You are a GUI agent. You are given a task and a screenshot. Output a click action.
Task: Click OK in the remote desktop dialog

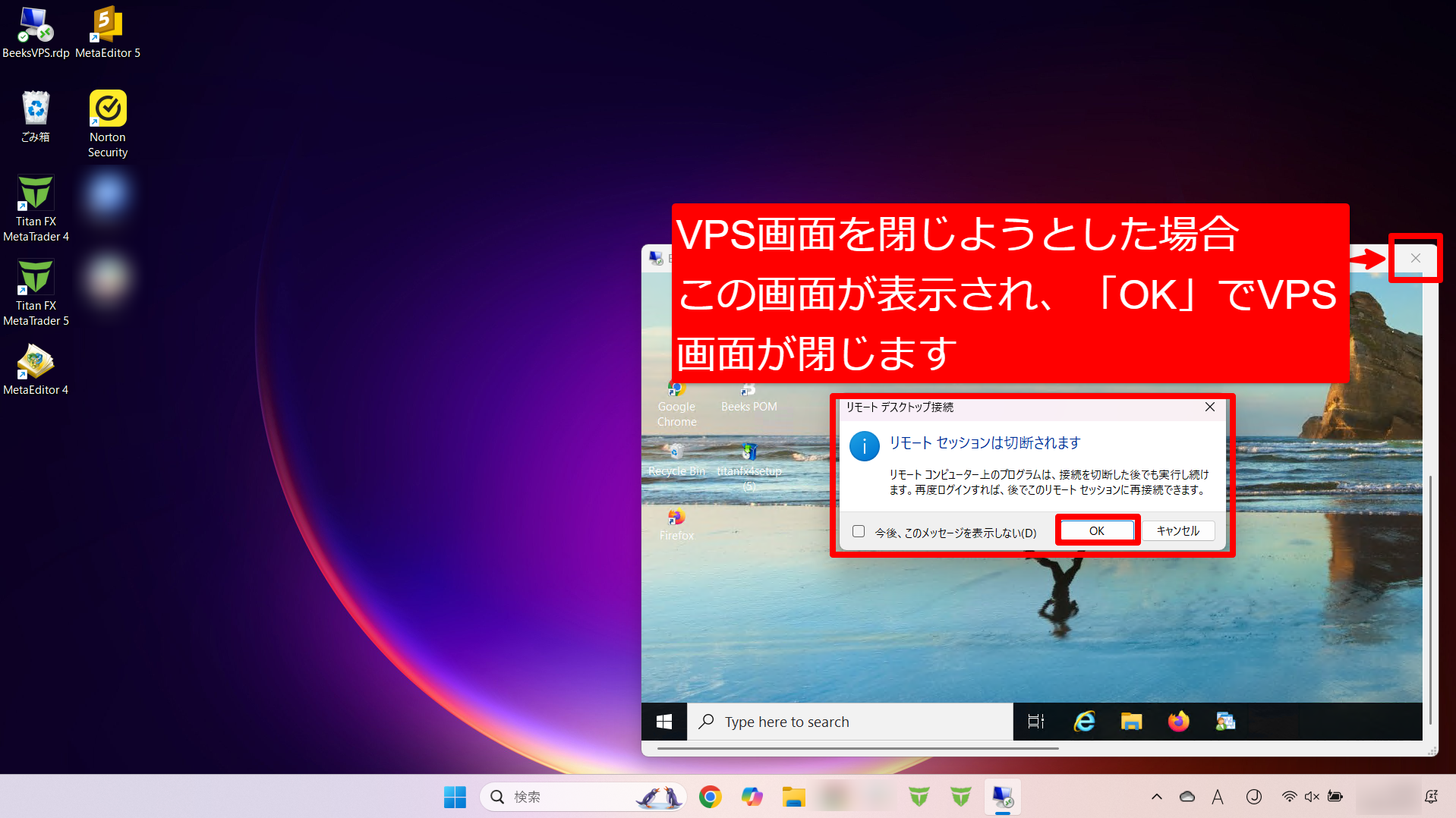1097,530
